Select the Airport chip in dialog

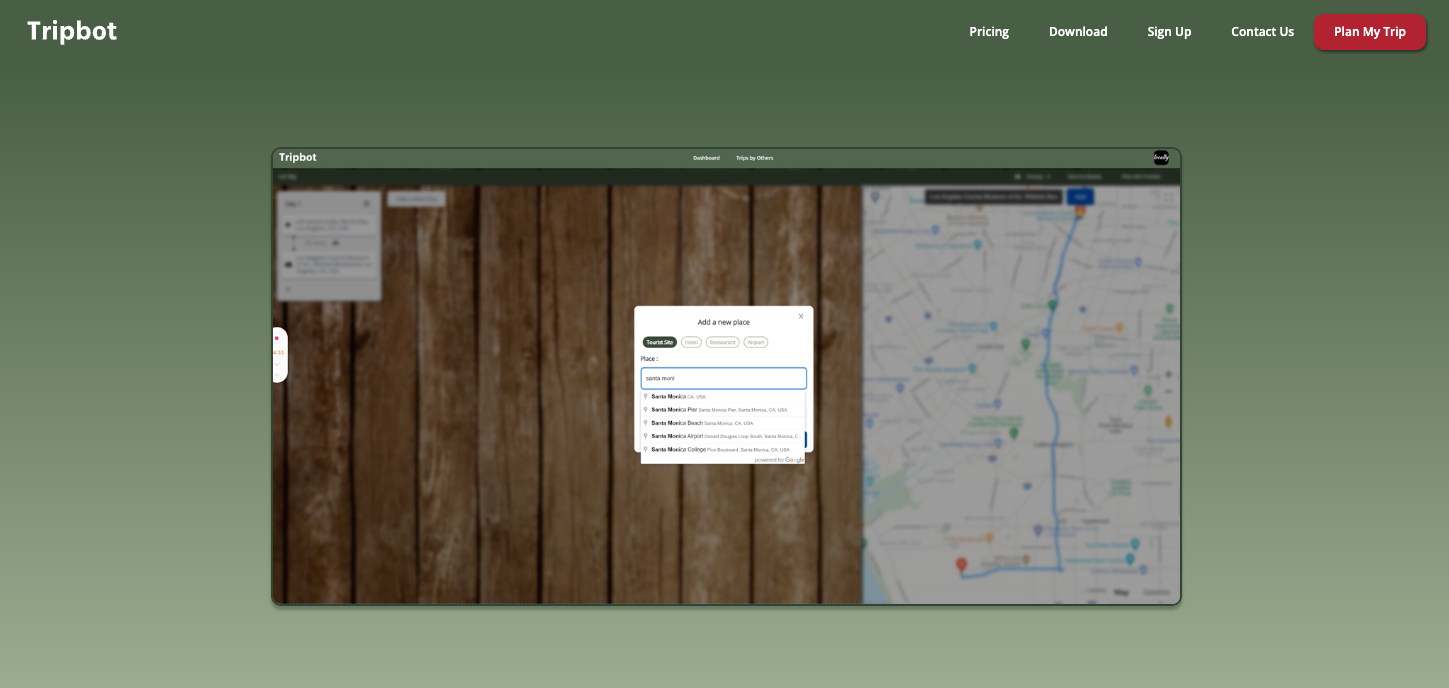tap(756, 342)
